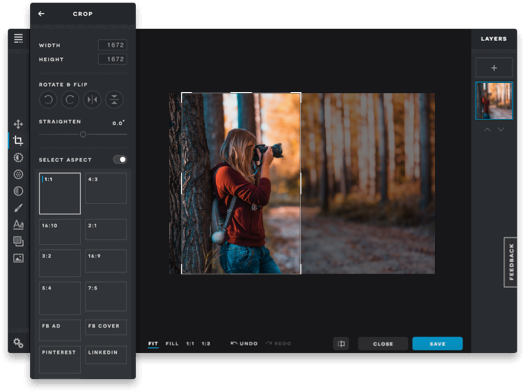Viewport: 525px width, 392px height.
Task: Add a new layer
Action: point(494,68)
